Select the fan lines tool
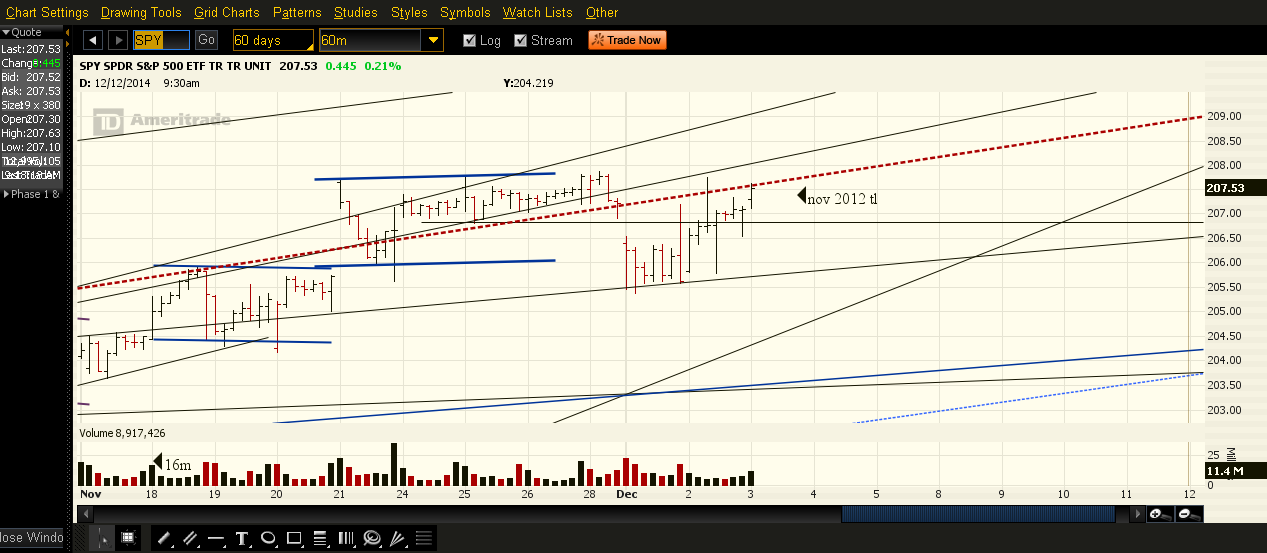Screen dimensions: 1267x553 click(397, 538)
